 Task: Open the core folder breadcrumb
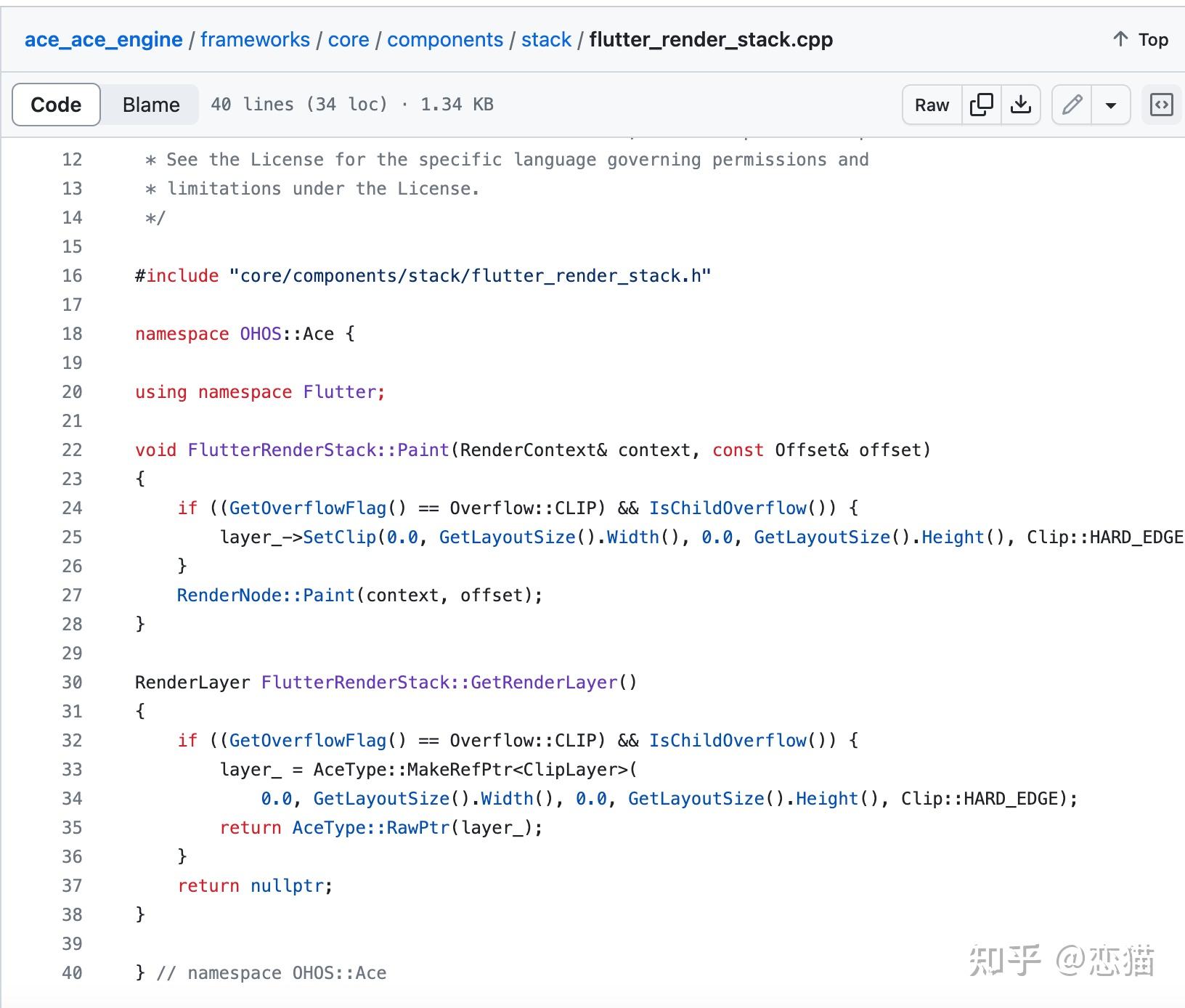coord(349,39)
